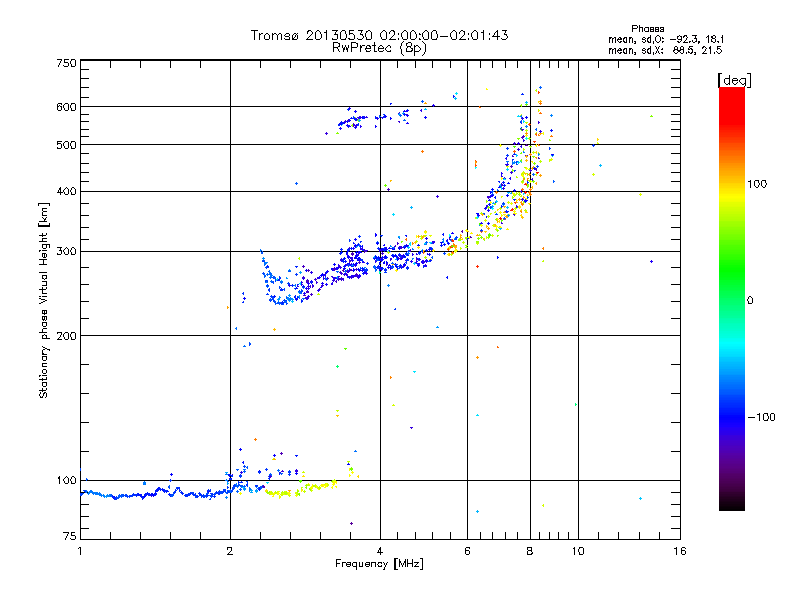Click the '-100' label beside the color bar
Viewport: 800px width, 600px height.
(762, 417)
